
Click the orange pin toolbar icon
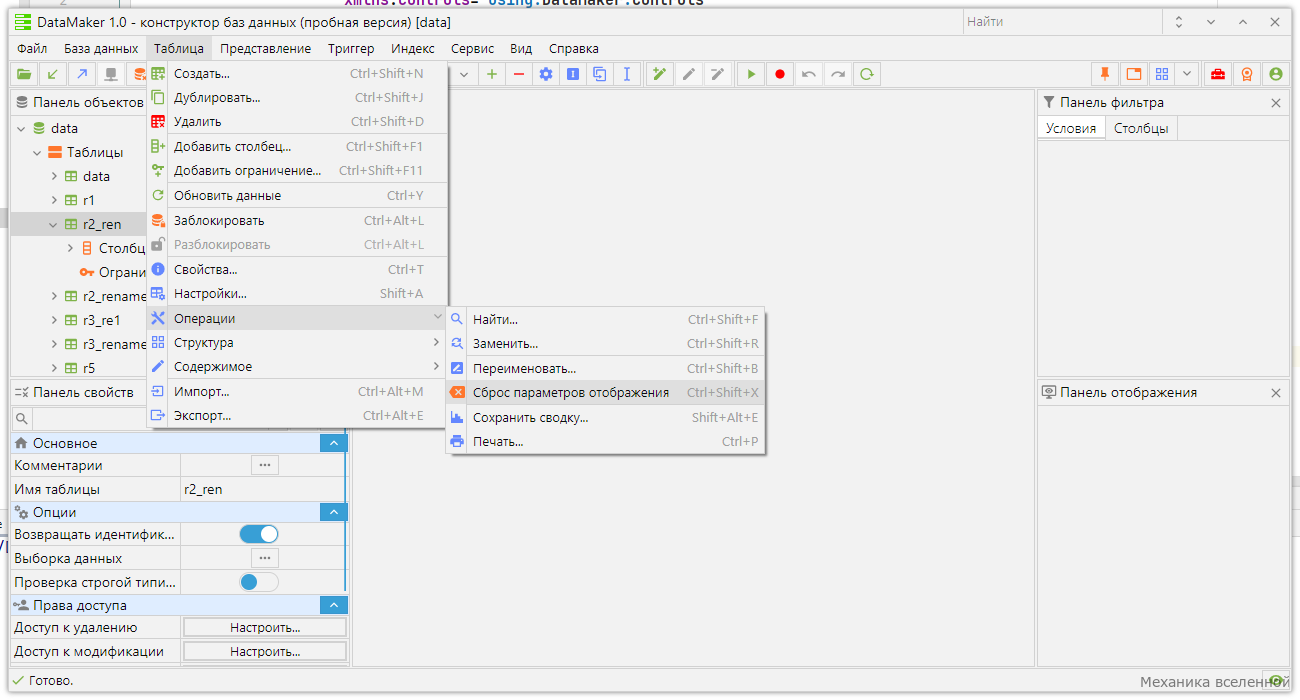click(x=1105, y=74)
